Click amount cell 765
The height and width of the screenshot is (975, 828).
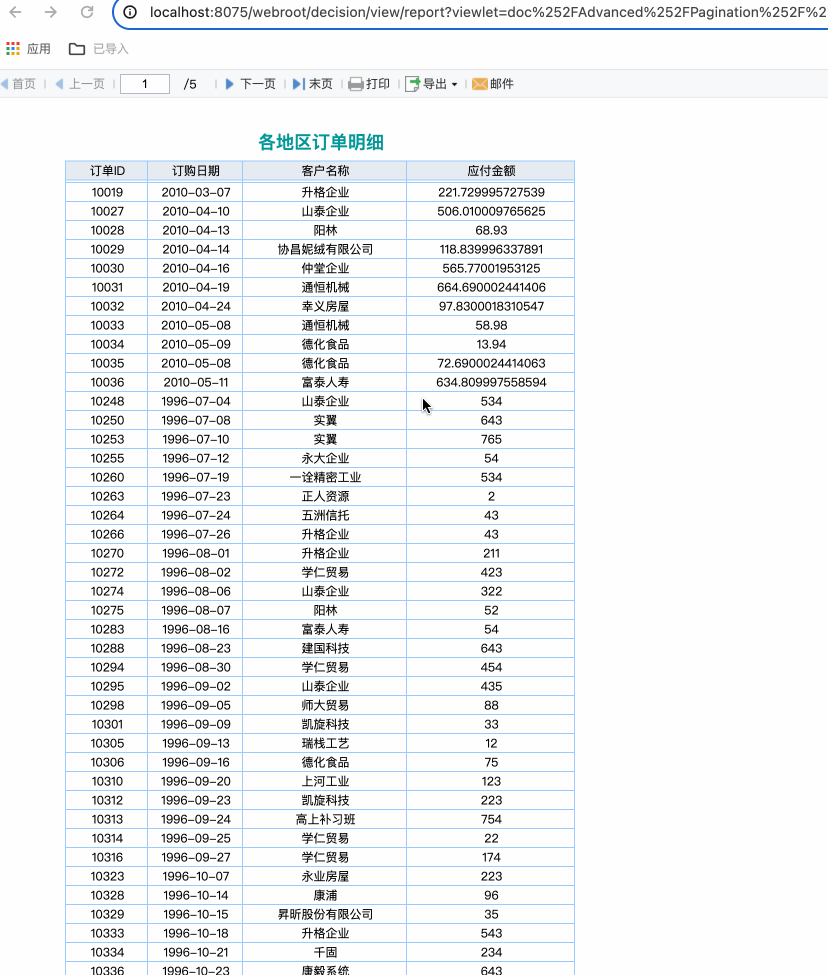[490, 439]
